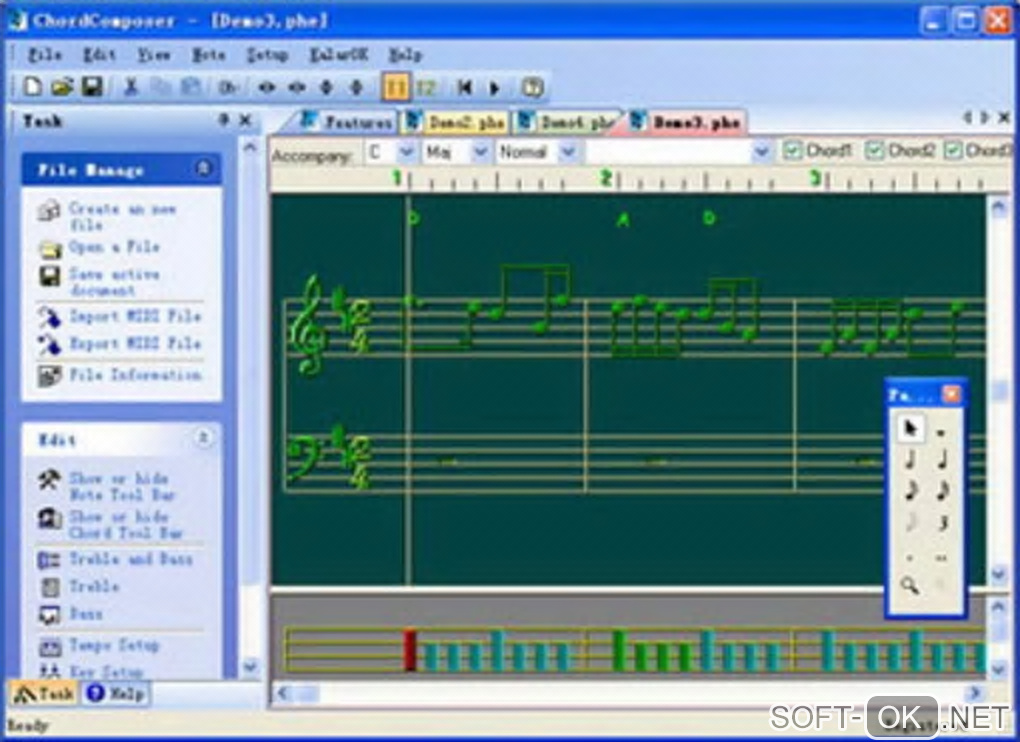Click the File Information icon
The width and height of the screenshot is (1020, 742).
point(49,375)
